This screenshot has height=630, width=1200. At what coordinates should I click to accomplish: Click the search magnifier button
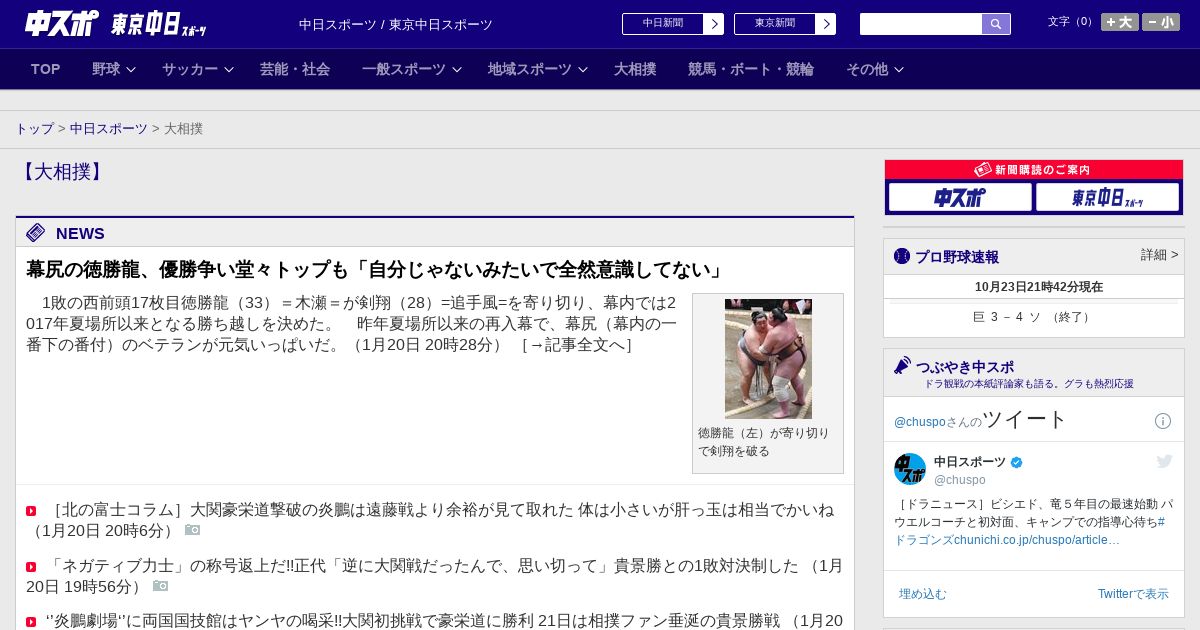[x=996, y=24]
